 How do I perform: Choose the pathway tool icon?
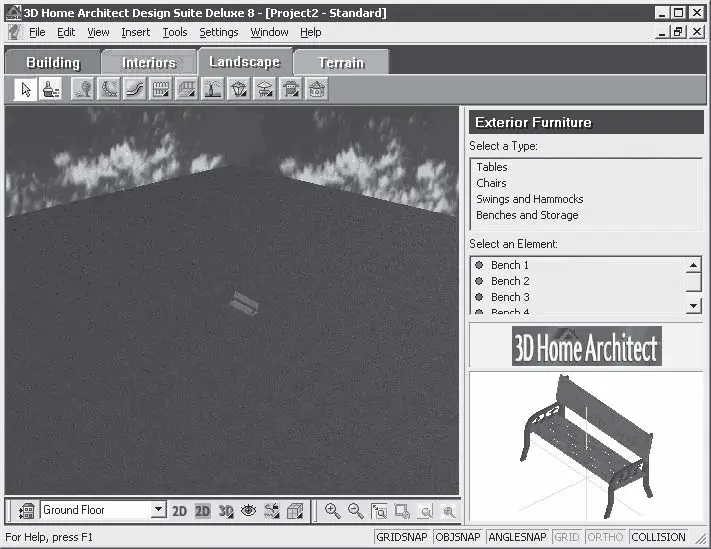click(135, 90)
